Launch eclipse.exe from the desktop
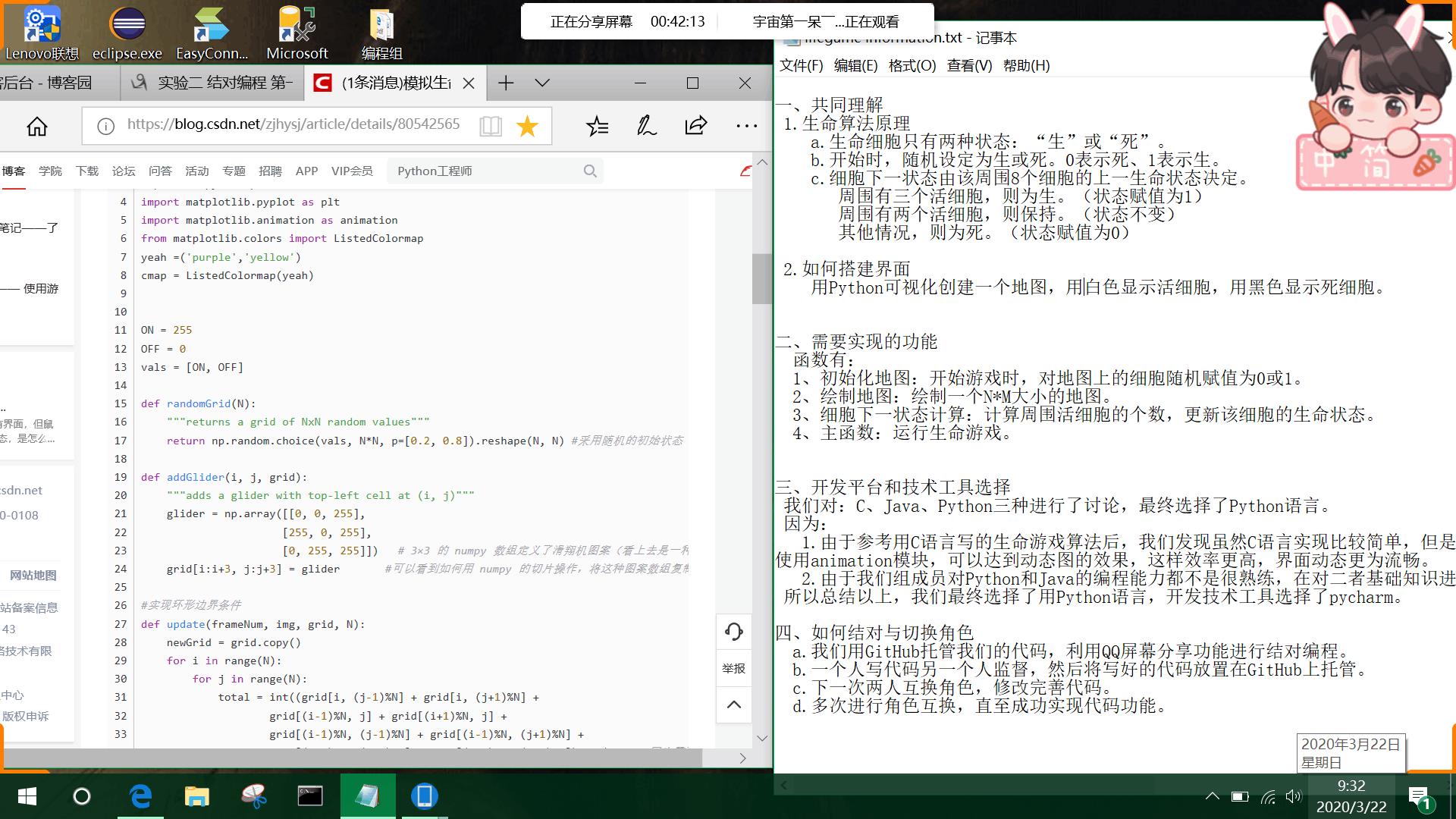 [127, 33]
